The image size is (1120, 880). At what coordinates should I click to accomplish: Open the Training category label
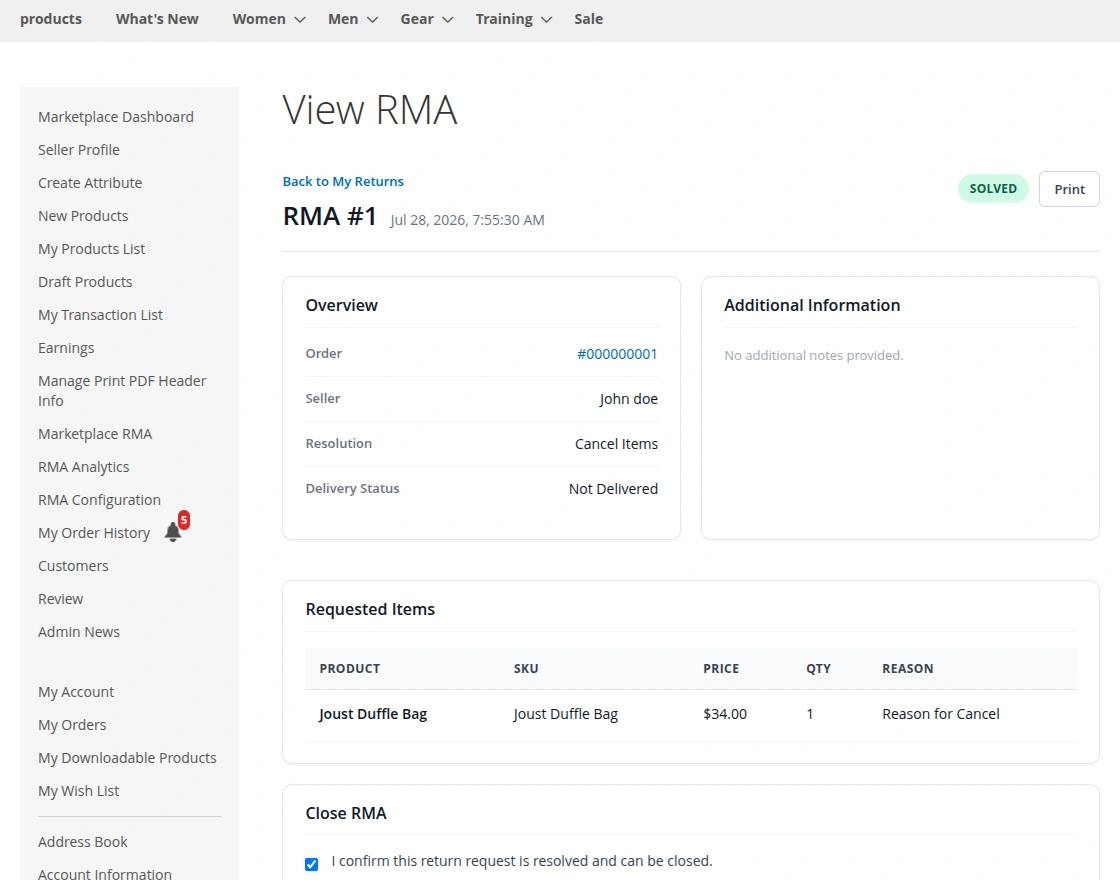click(x=504, y=19)
